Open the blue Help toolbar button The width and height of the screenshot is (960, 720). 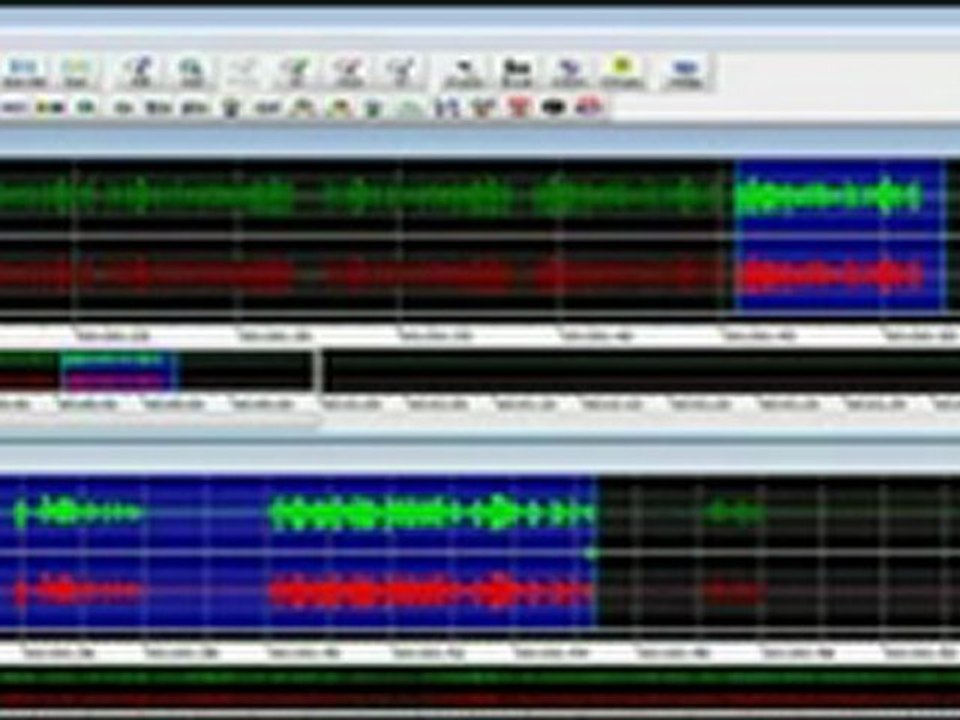(686, 73)
